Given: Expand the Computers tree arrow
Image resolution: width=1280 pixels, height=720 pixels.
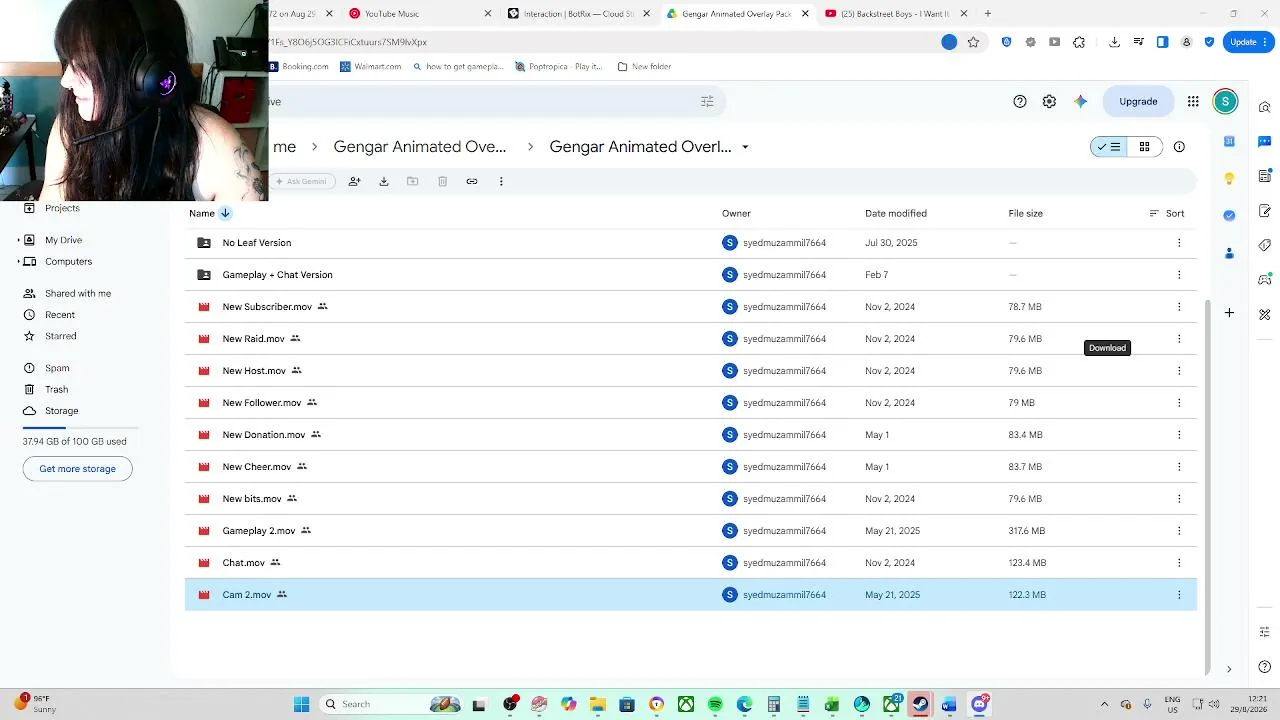Looking at the screenshot, I should click(x=19, y=261).
